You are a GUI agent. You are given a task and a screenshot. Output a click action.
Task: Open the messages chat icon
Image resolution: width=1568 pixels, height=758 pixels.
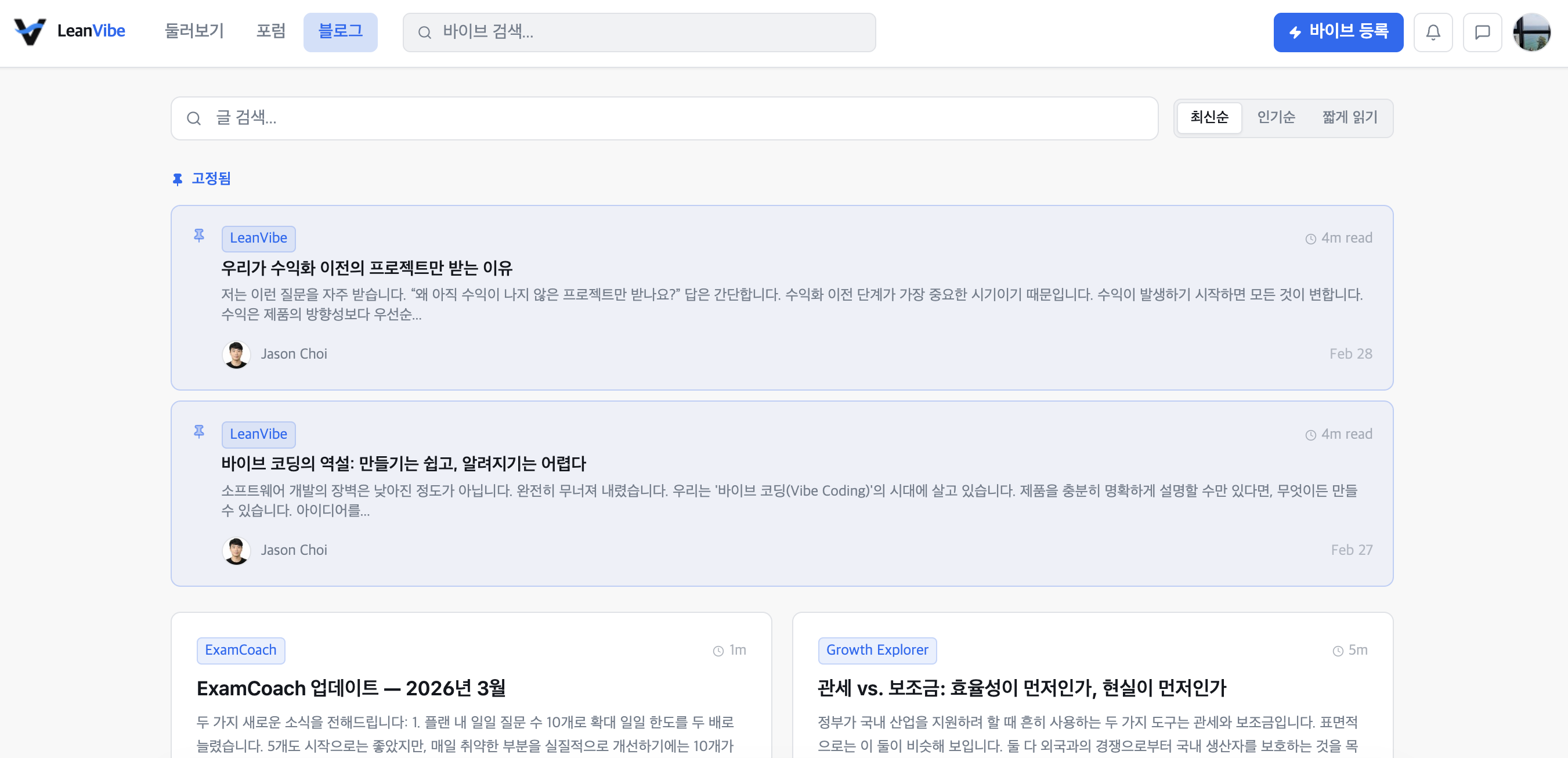point(1483,33)
